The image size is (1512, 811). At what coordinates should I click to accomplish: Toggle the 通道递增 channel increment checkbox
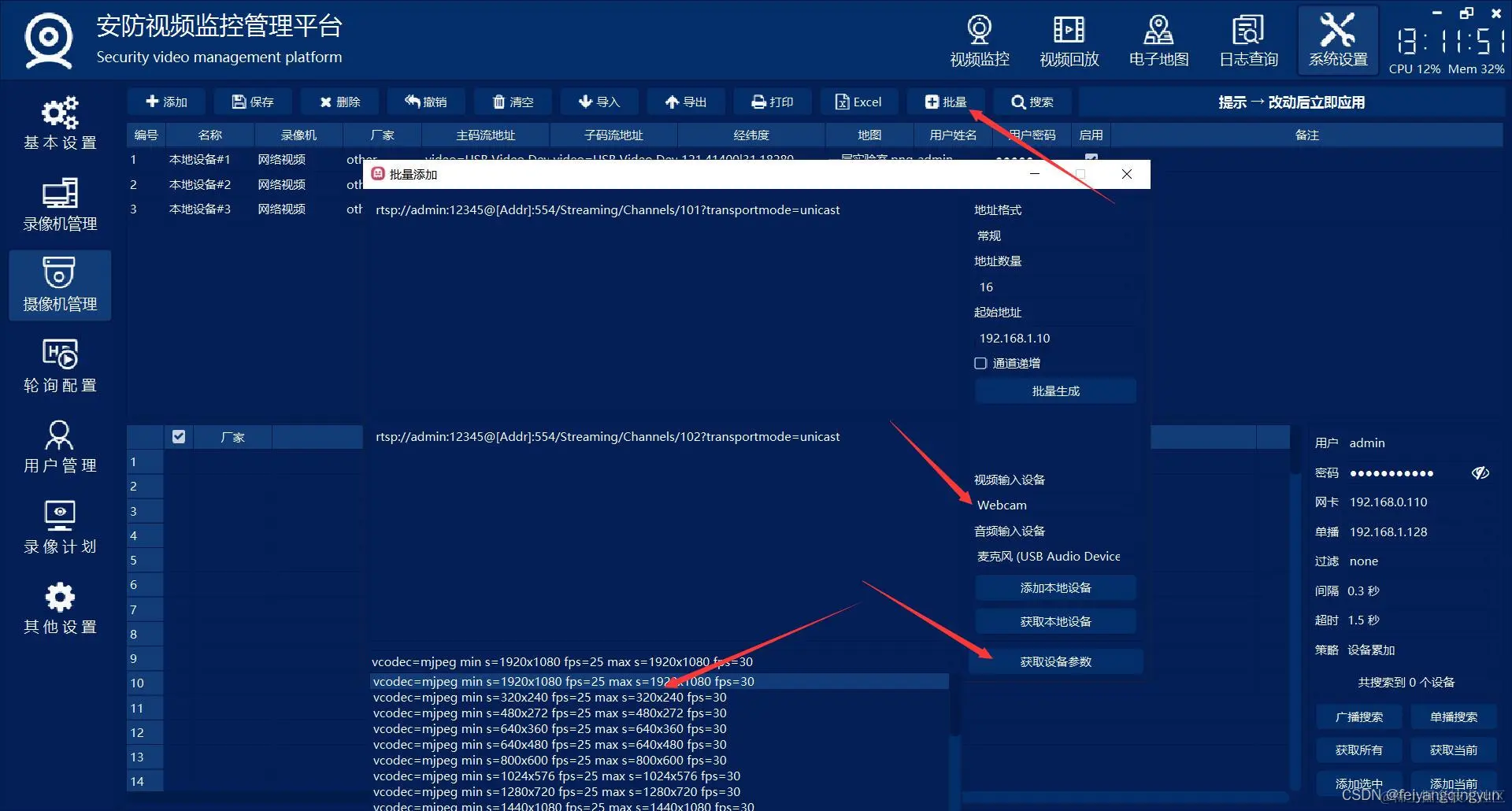tap(980, 363)
